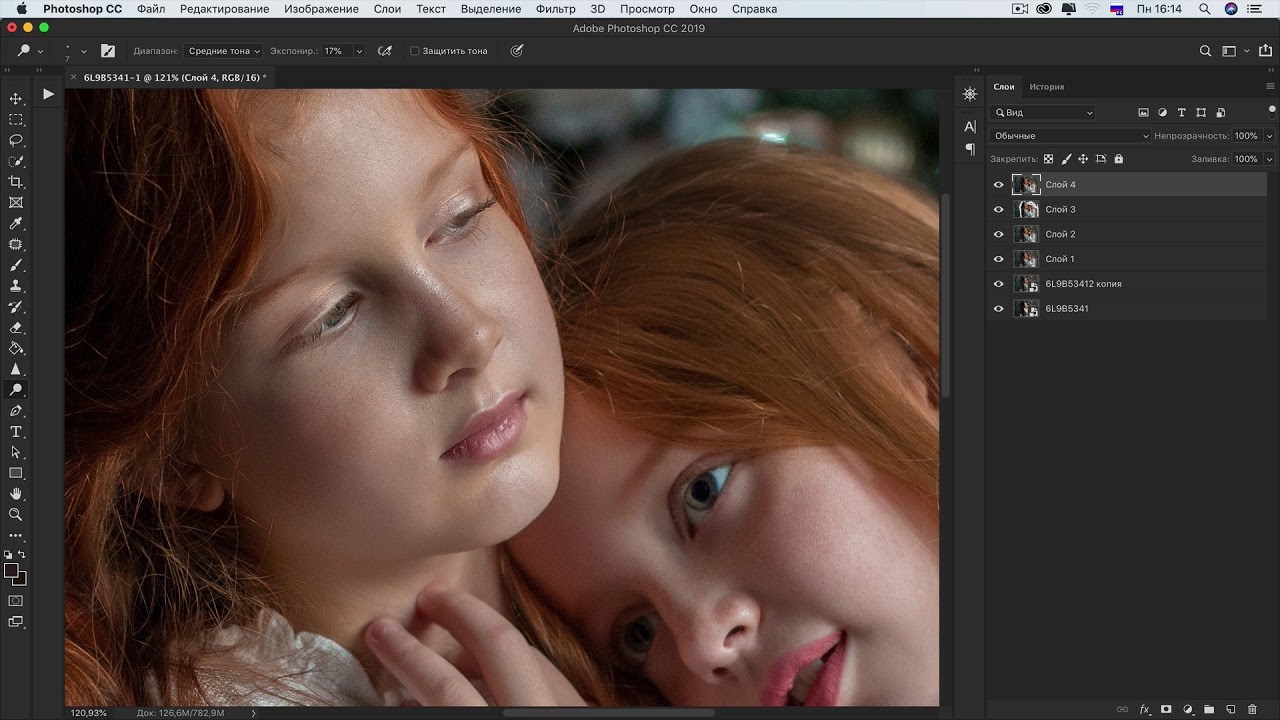Image resolution: width=1280 pixels, height=720 pixels.
Task: Click the vertical canvas scrollbar
Action: click(x=945, y=295)
